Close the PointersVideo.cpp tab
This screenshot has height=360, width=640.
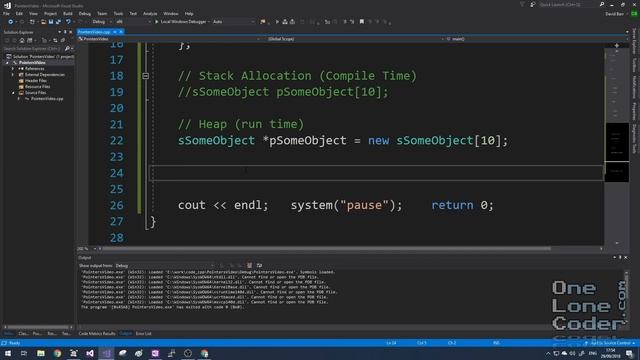tap(121, 31)
